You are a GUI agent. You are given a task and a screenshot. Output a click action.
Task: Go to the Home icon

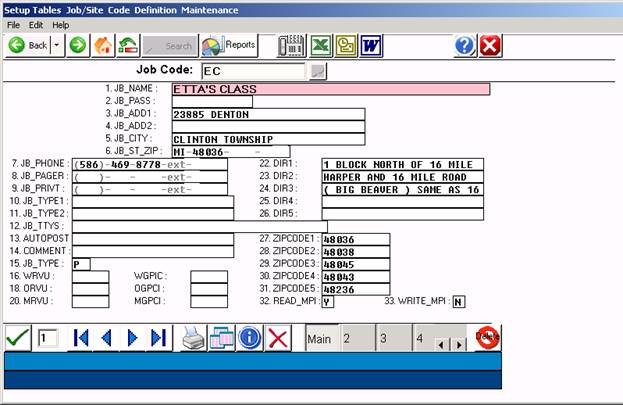(x=102, y=45)
